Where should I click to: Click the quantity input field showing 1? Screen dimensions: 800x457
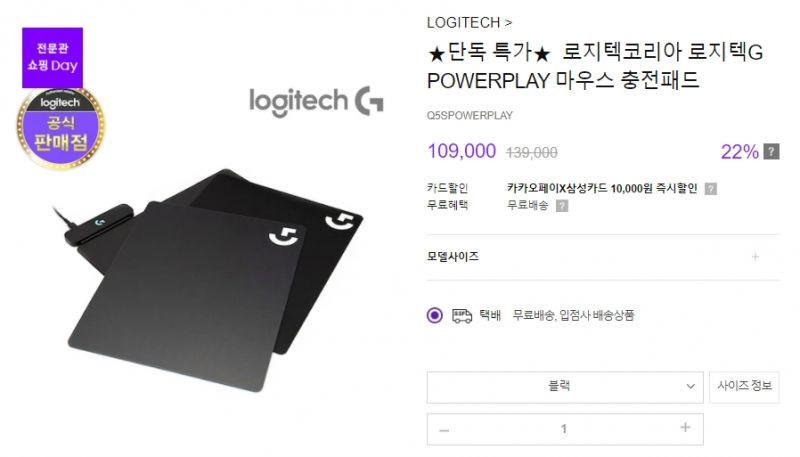coord(564,429)
